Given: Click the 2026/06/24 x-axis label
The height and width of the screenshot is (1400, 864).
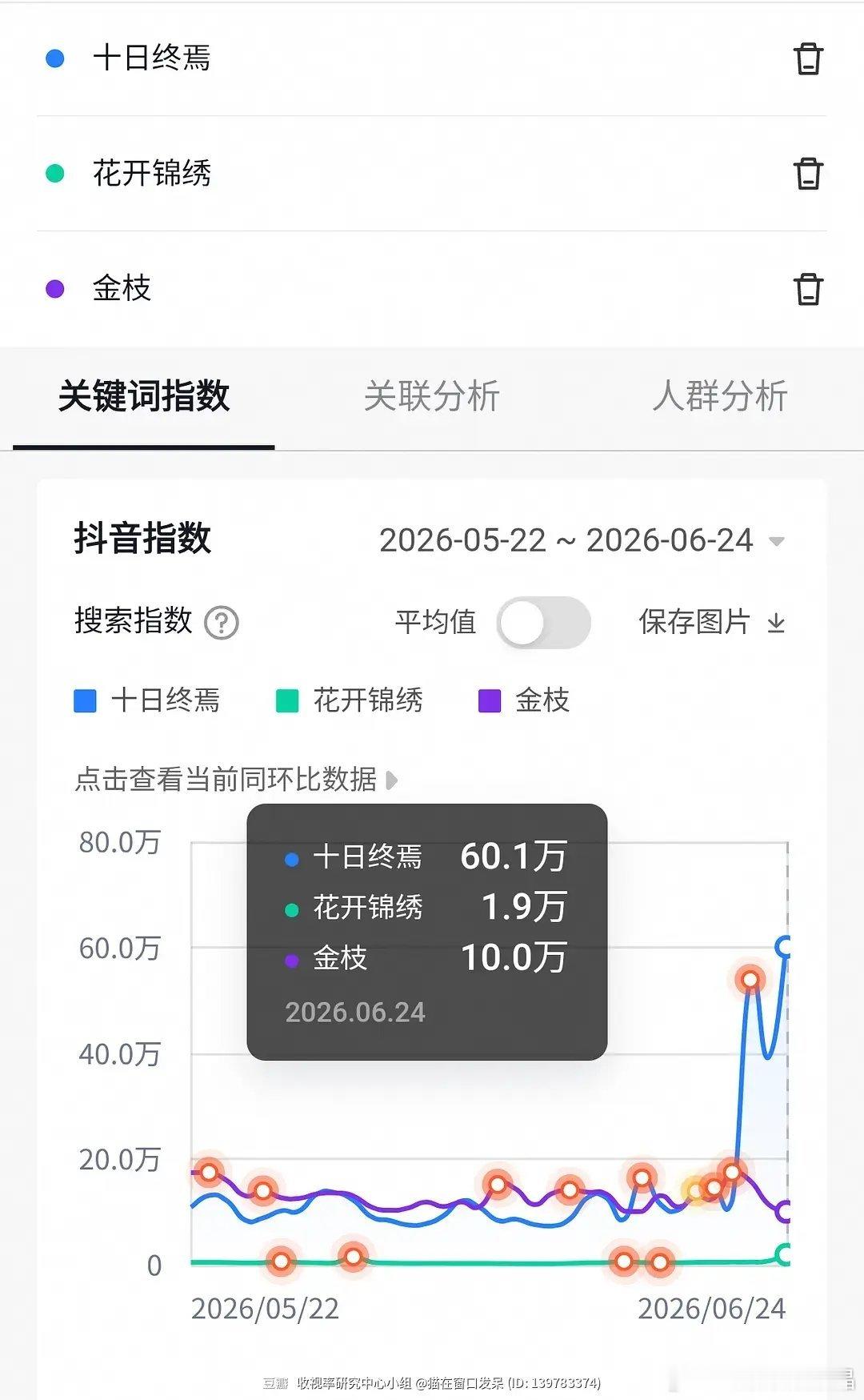Looking at the screenshot, I should [x=712, y=1309].
